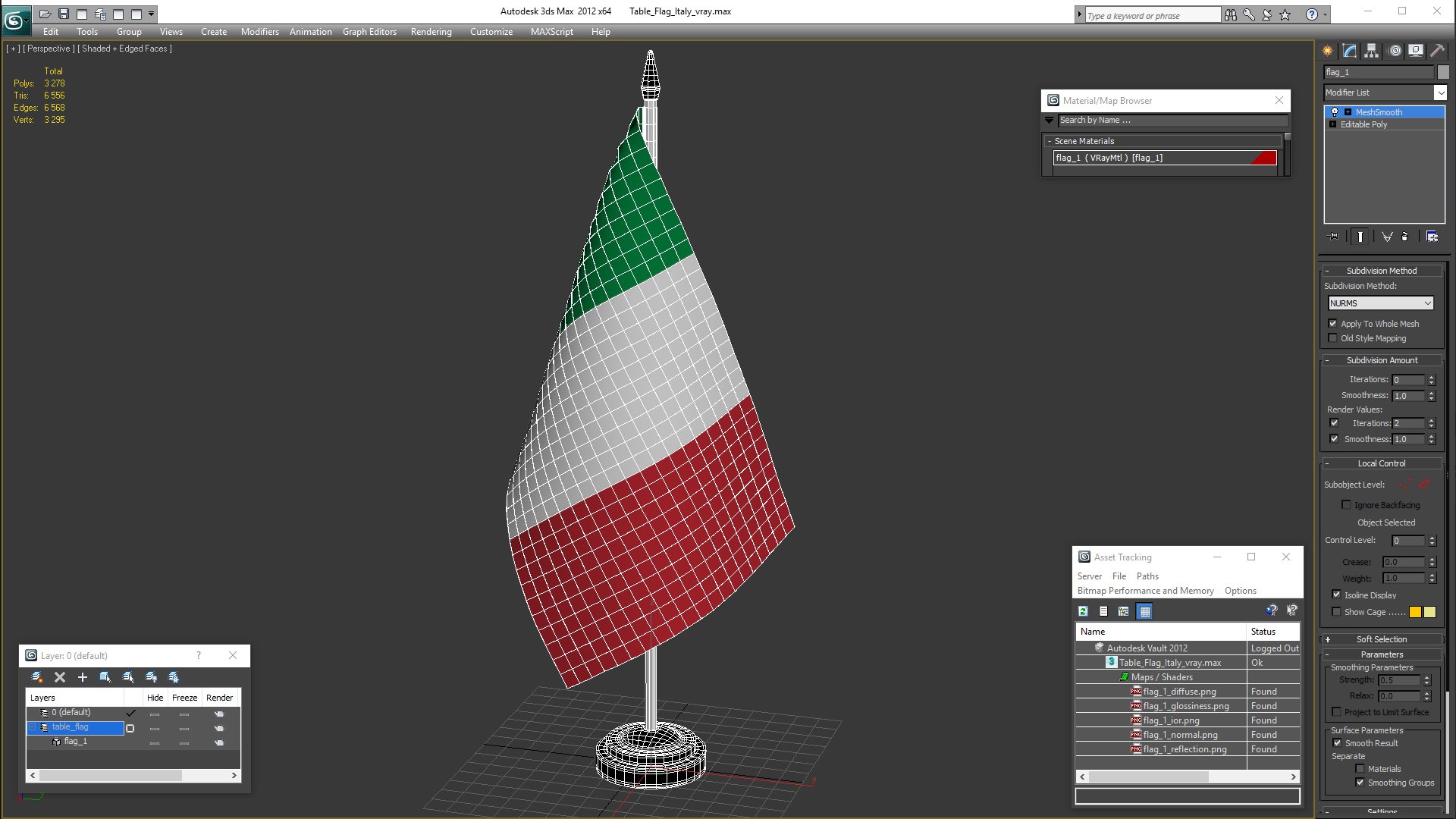1456x819 pixels.
Task: Toggle MeshSmooth modifier lightbulb on/off
Action: pyautogui.click(x=1335, y=112)
